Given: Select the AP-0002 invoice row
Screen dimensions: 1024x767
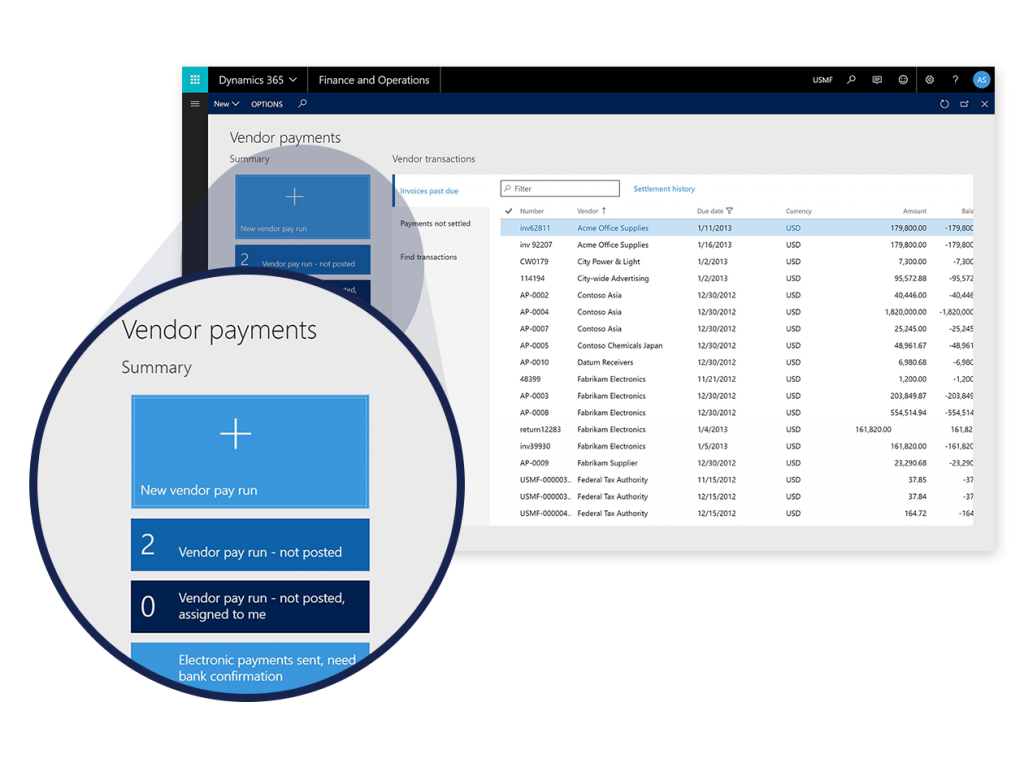Looking at the screenshot, I should click(x=737, y=295).
